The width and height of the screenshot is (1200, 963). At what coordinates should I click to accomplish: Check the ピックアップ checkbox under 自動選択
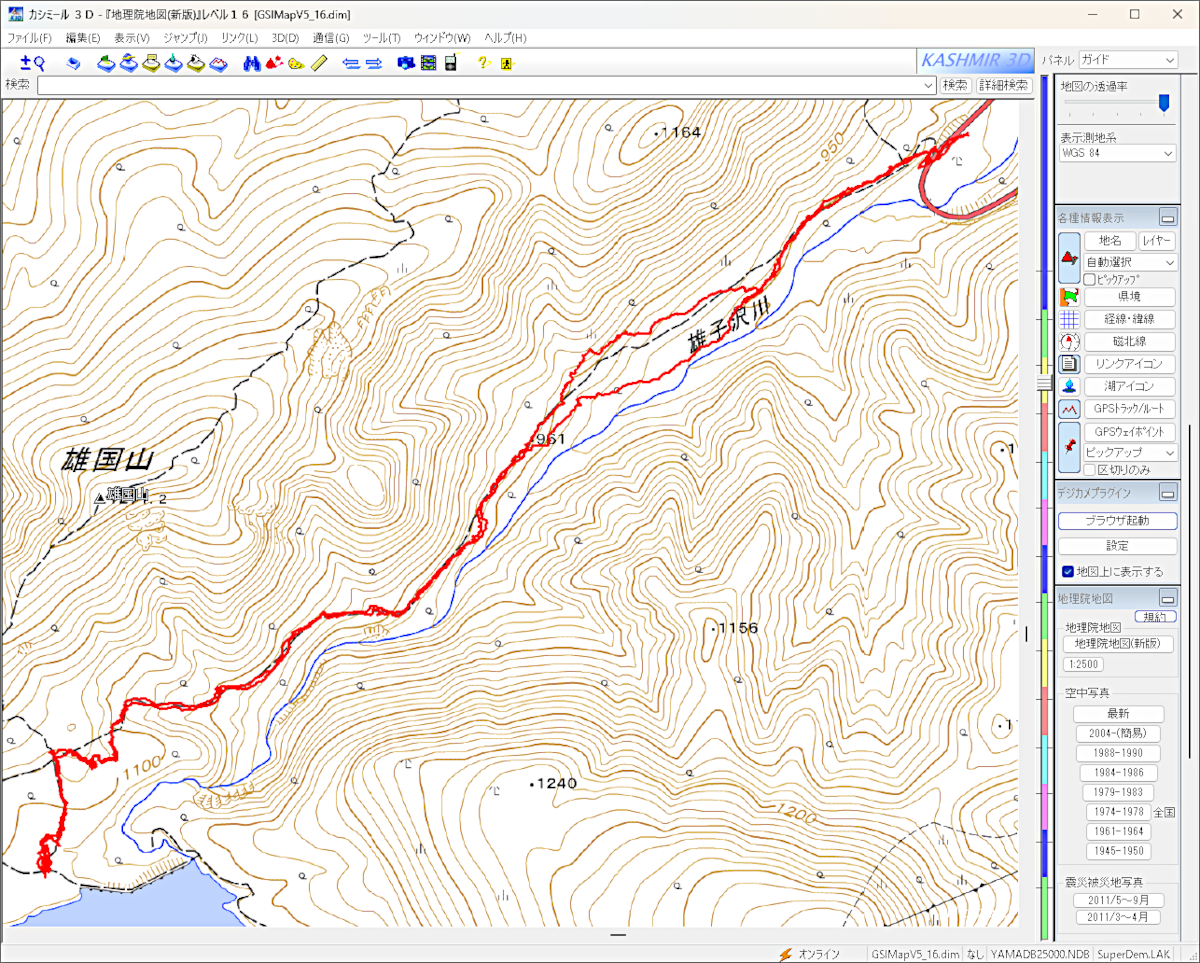click(x=1090, y=279)
